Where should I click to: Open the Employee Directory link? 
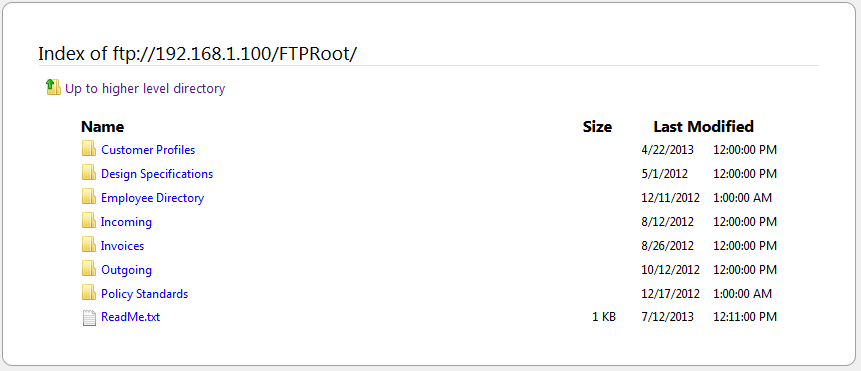(x=153, y=198)
